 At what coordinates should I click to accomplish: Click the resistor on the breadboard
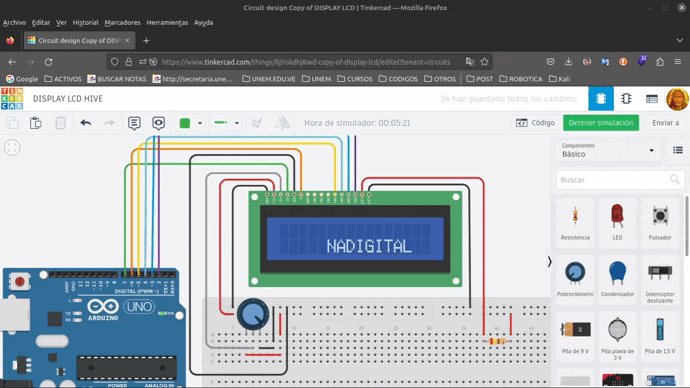[x=497, y=341]
